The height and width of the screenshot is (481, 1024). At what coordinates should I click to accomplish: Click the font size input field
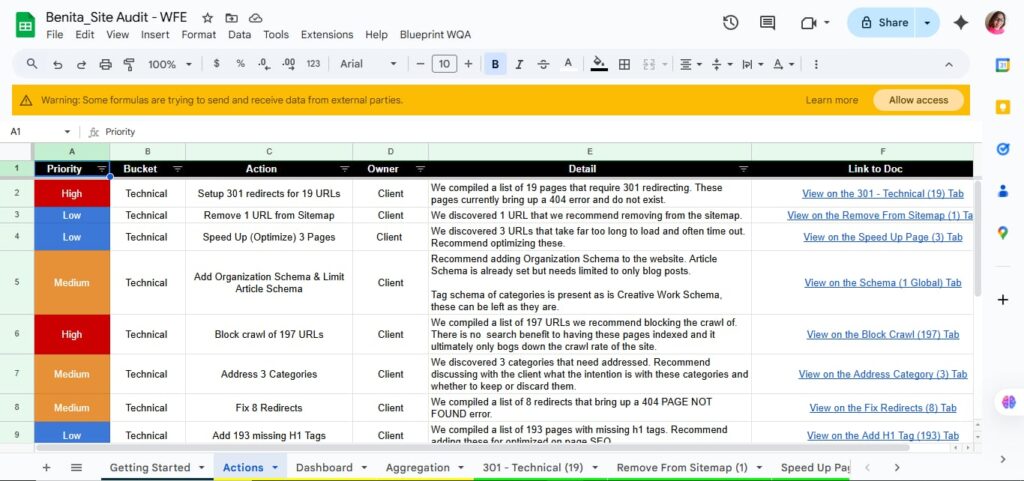(444, 64)
